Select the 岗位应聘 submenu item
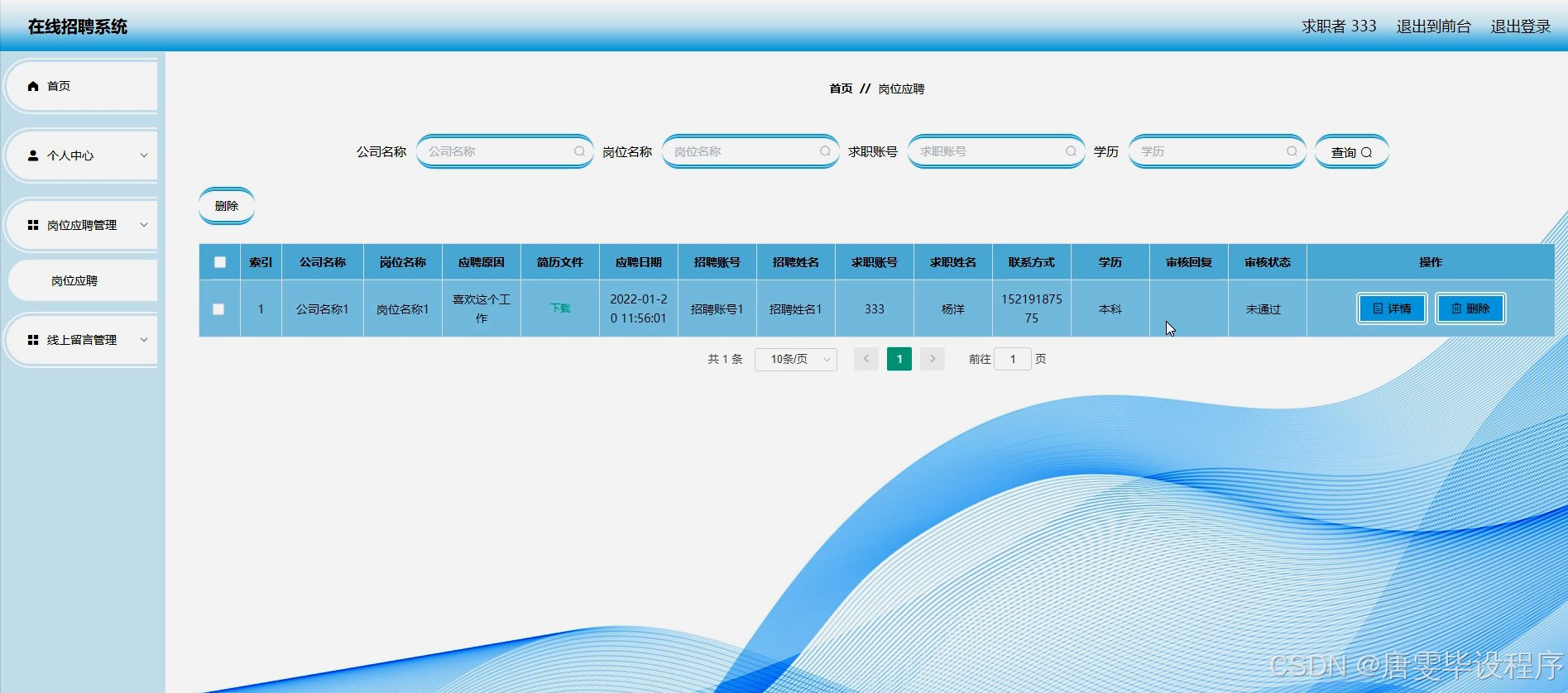 [x=83, y=281]
